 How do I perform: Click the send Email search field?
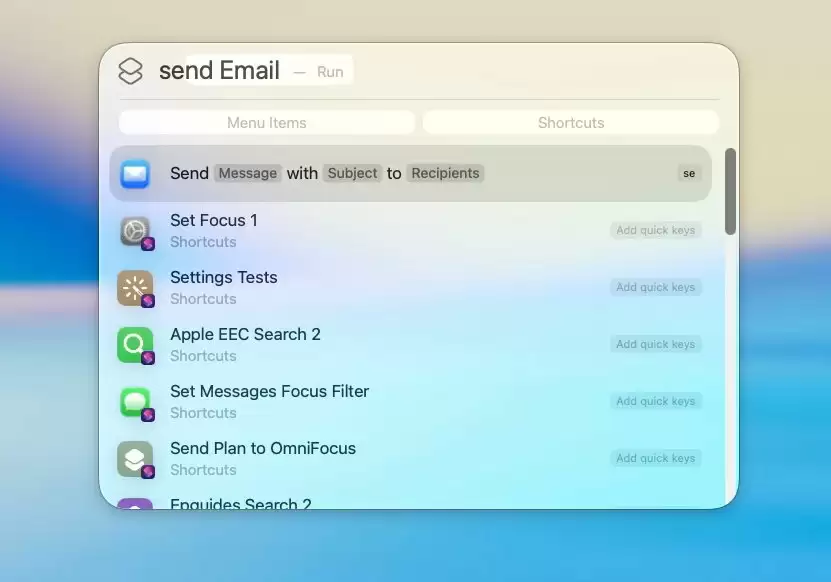coord(220,70)
